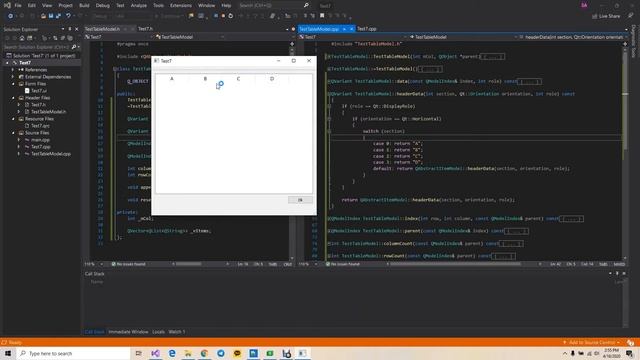Screen dimensions: 640x360
Task: Open the Immediate Window tab
Action: (128, 332)
